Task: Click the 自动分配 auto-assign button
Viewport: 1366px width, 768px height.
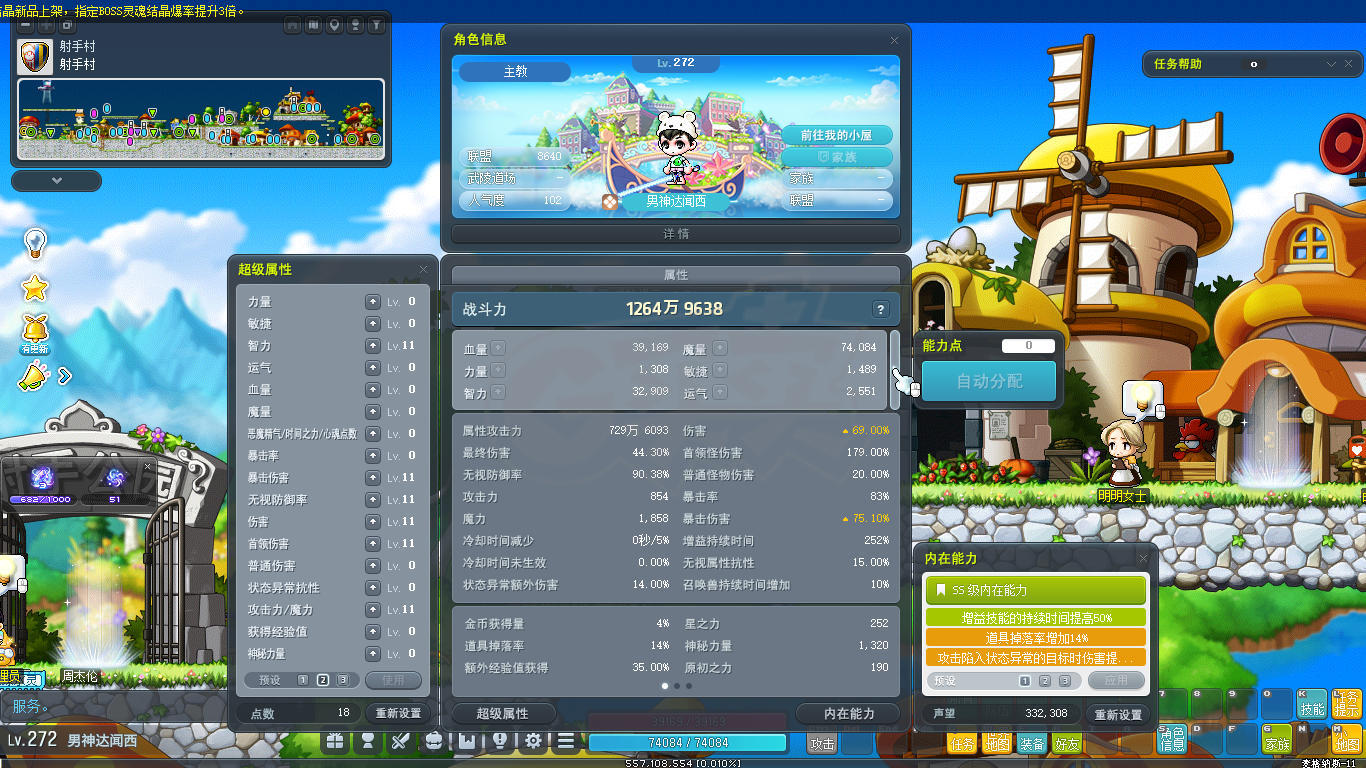Action: [988, 381]
